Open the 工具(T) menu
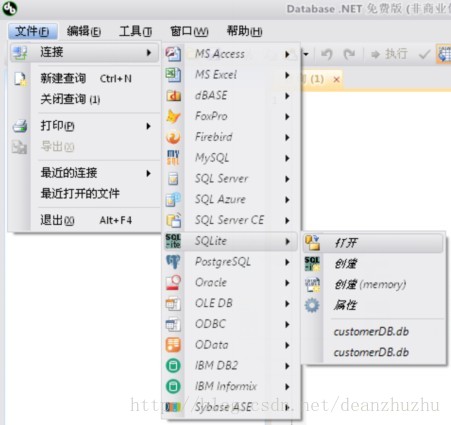This screenshot has width=451, height=425. pos(136,31)
